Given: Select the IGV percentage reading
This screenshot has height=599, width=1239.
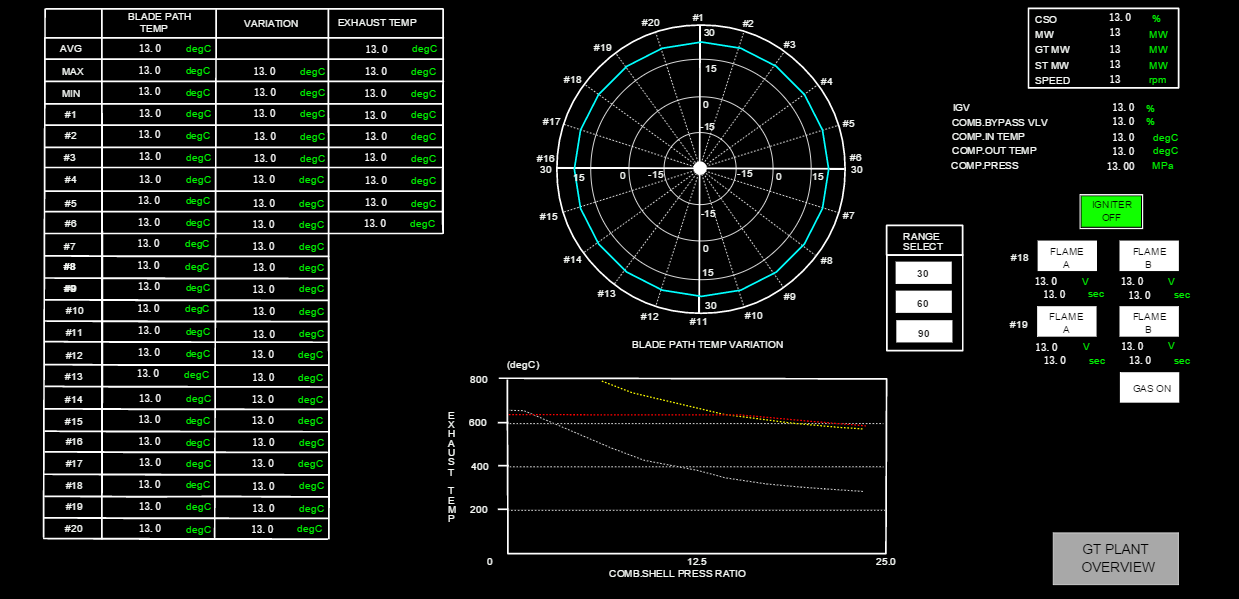Looking at the screenshot, I should tap(1122, 107).
